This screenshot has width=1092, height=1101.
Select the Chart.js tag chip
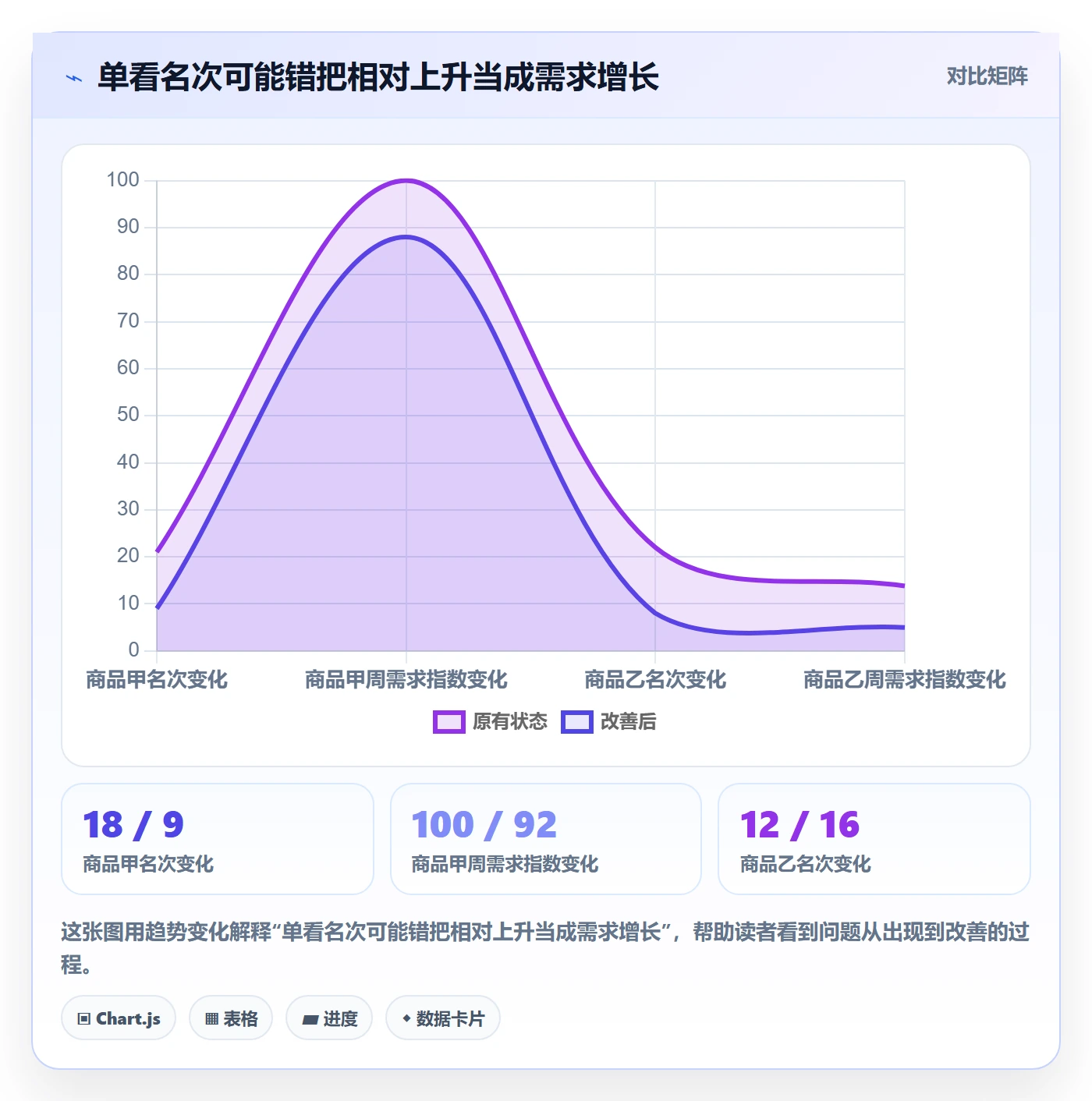(119, 1018)
